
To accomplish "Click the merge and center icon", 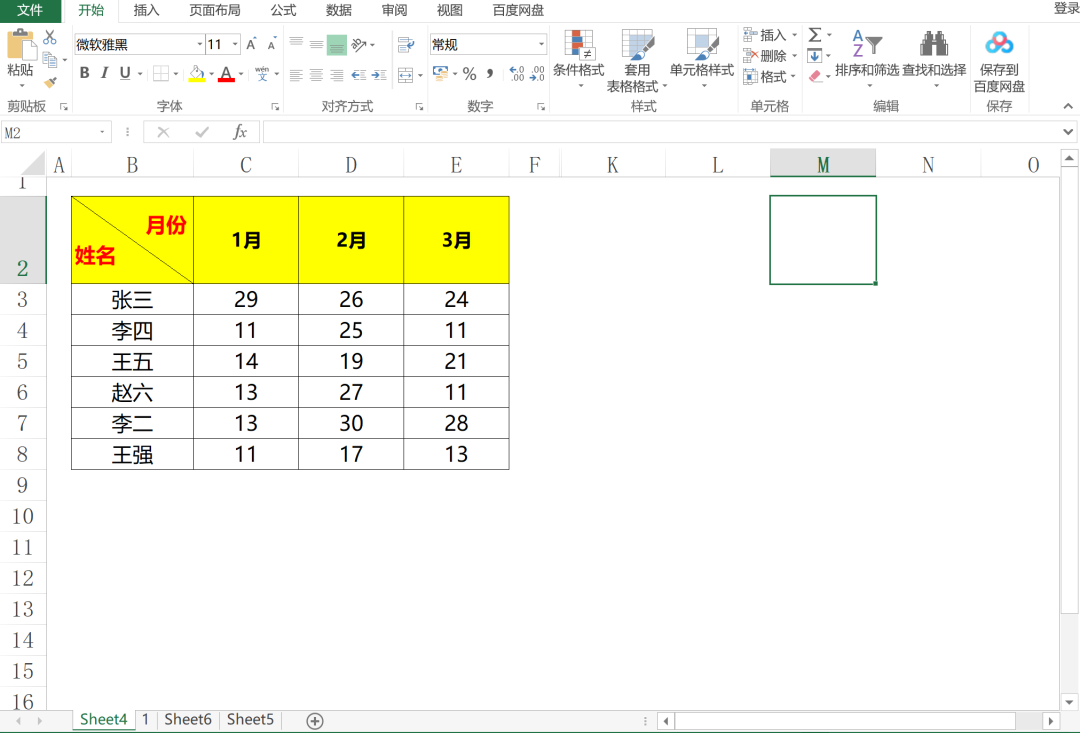I will pos(406,74).
